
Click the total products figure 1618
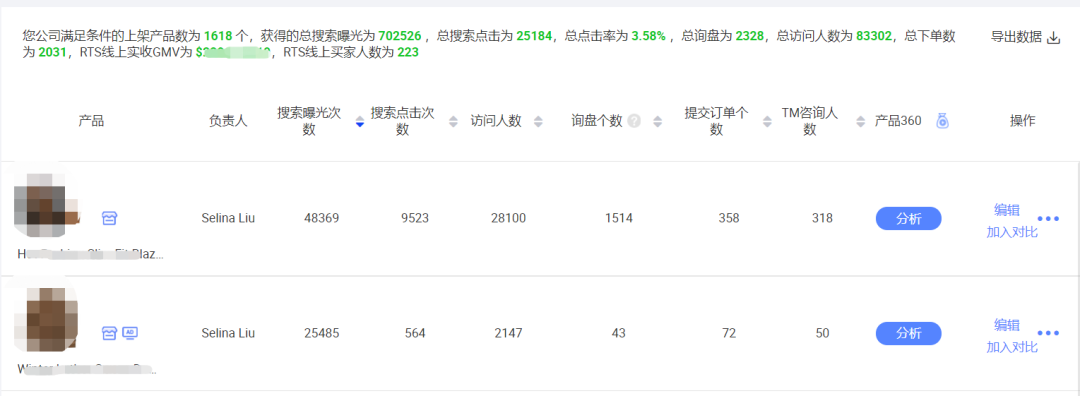coord(218,37)
